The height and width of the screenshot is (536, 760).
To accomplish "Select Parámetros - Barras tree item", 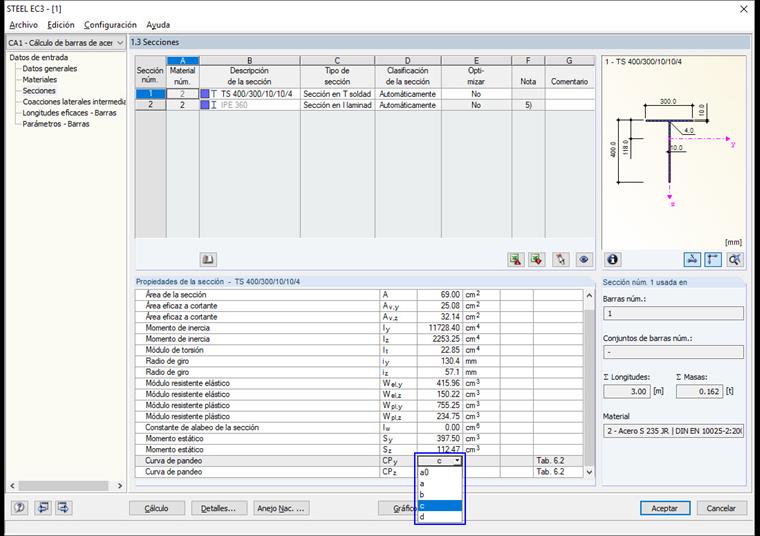I will (56, 124).
